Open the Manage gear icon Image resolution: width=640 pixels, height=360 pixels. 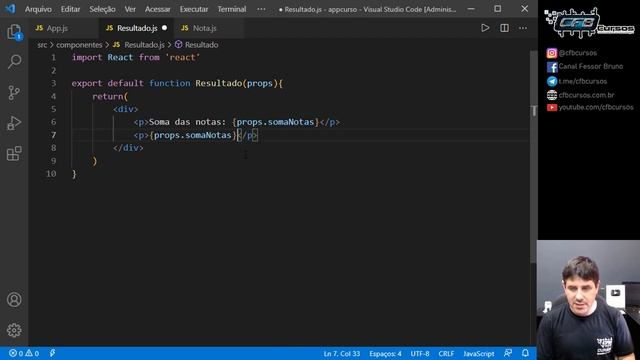point(14,330)
